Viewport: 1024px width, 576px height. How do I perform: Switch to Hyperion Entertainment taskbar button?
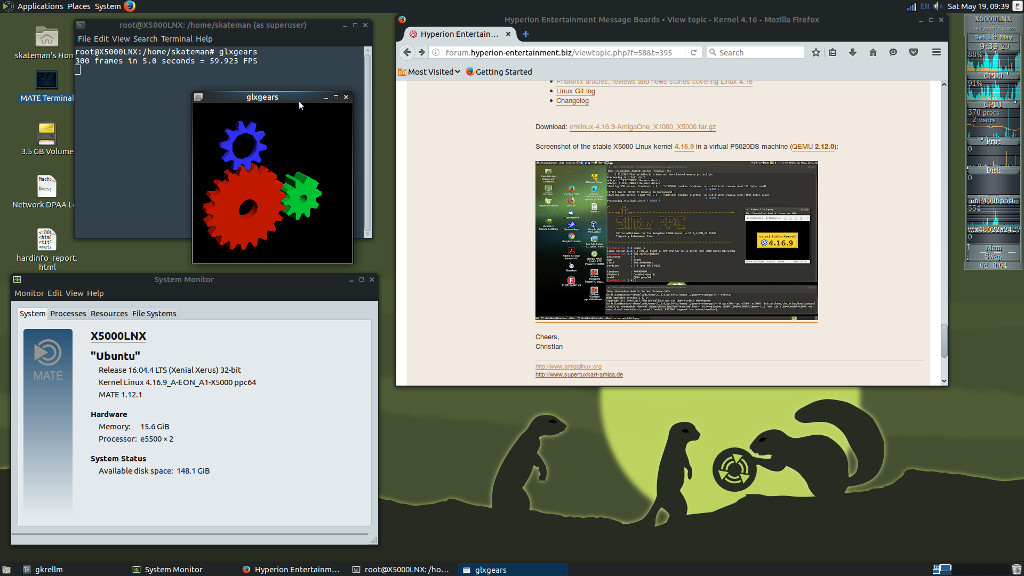coord(291,569)
